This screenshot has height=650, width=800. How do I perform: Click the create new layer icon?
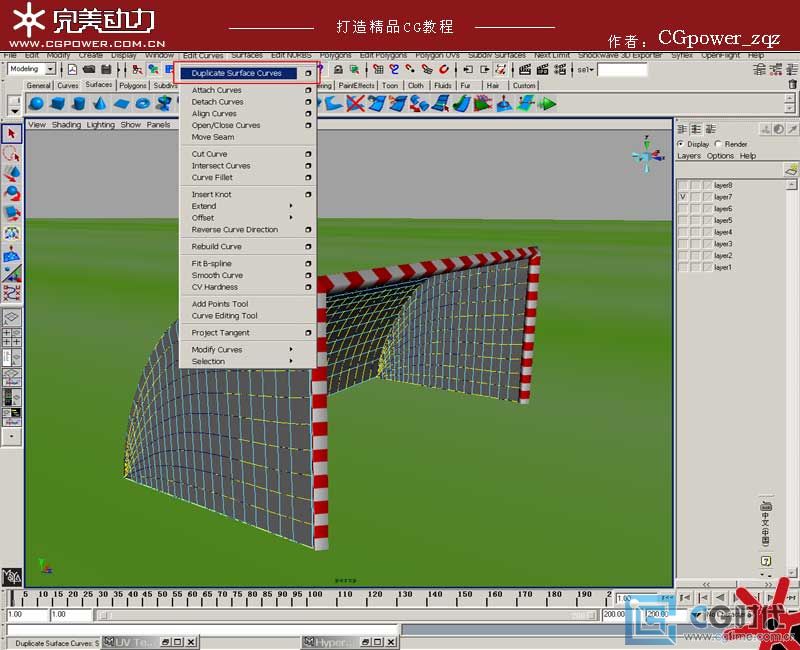pos(791,169)
